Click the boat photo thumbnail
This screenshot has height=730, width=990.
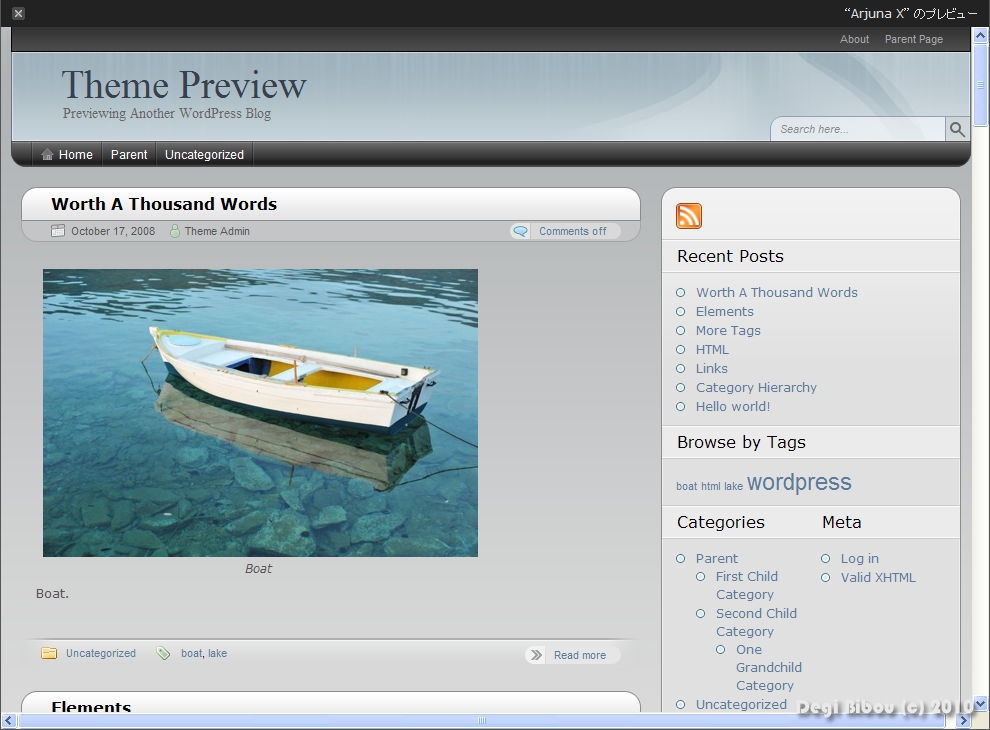pos(260,413)
